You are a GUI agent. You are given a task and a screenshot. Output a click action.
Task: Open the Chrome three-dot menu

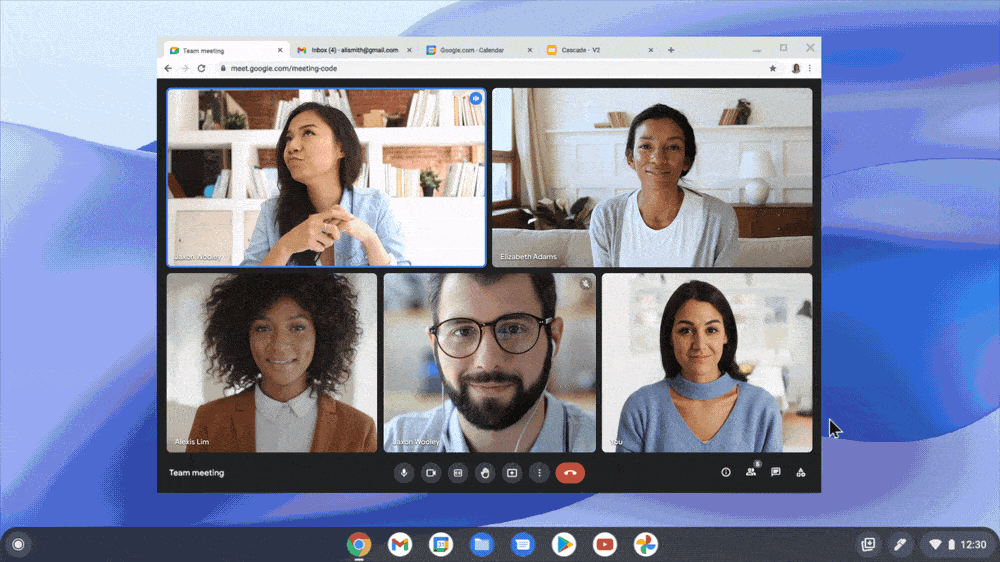pyautogui.click(x=810, y=68)
